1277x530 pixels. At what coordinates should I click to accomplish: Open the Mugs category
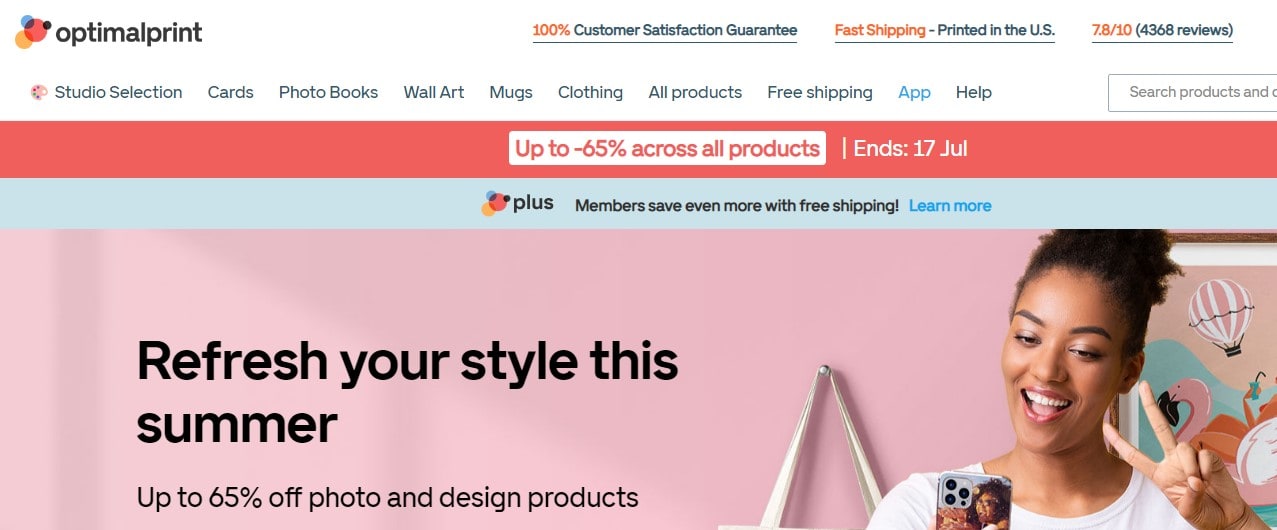[x=510, y=93]
